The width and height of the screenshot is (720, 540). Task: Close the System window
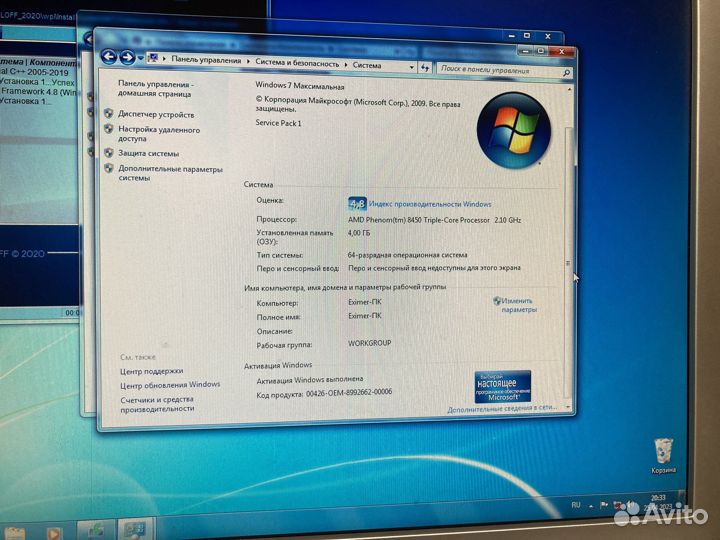561,51
